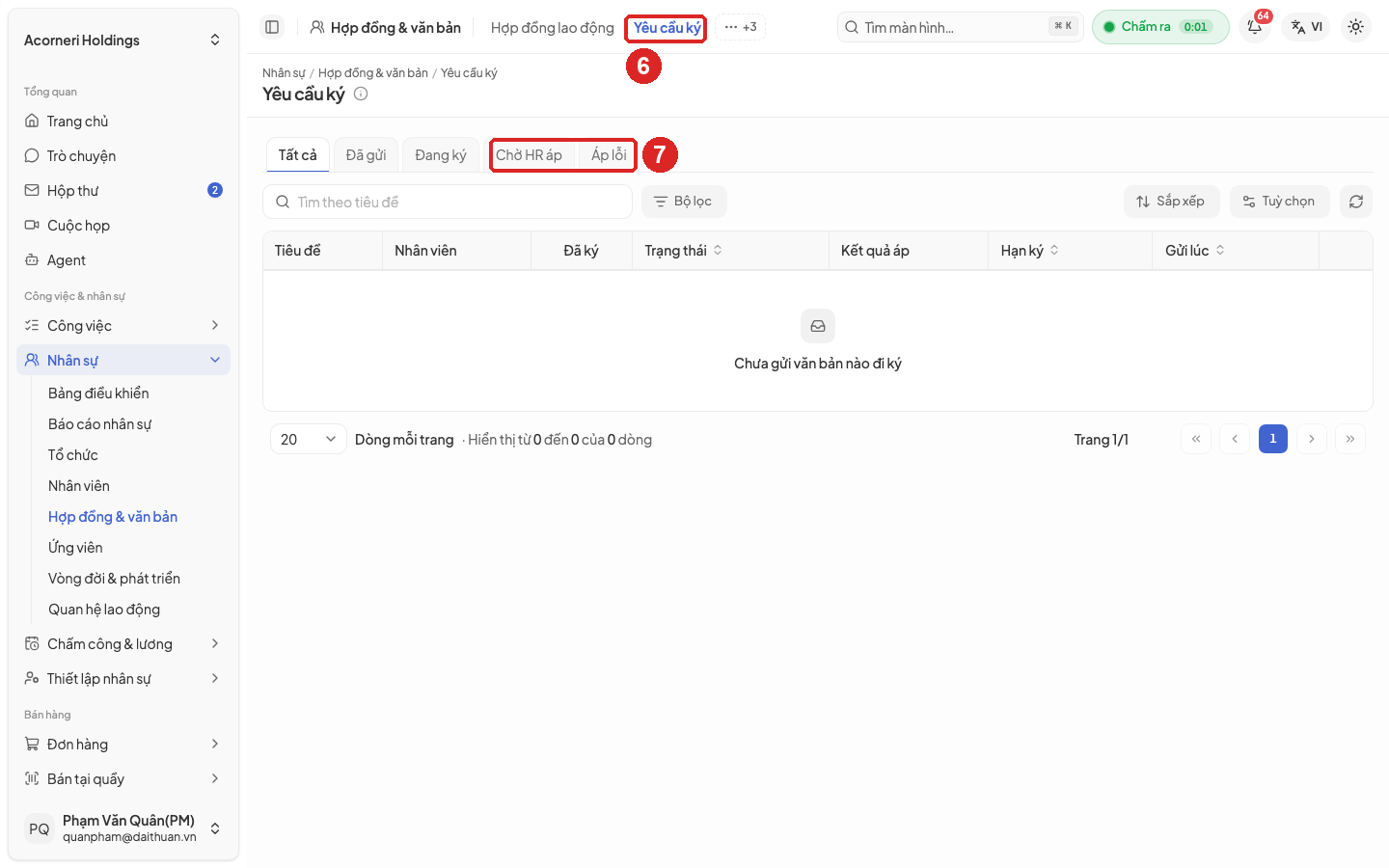1389x868 pixels.
Task: Click the refresh table icon
Action: click(1355, 202)
